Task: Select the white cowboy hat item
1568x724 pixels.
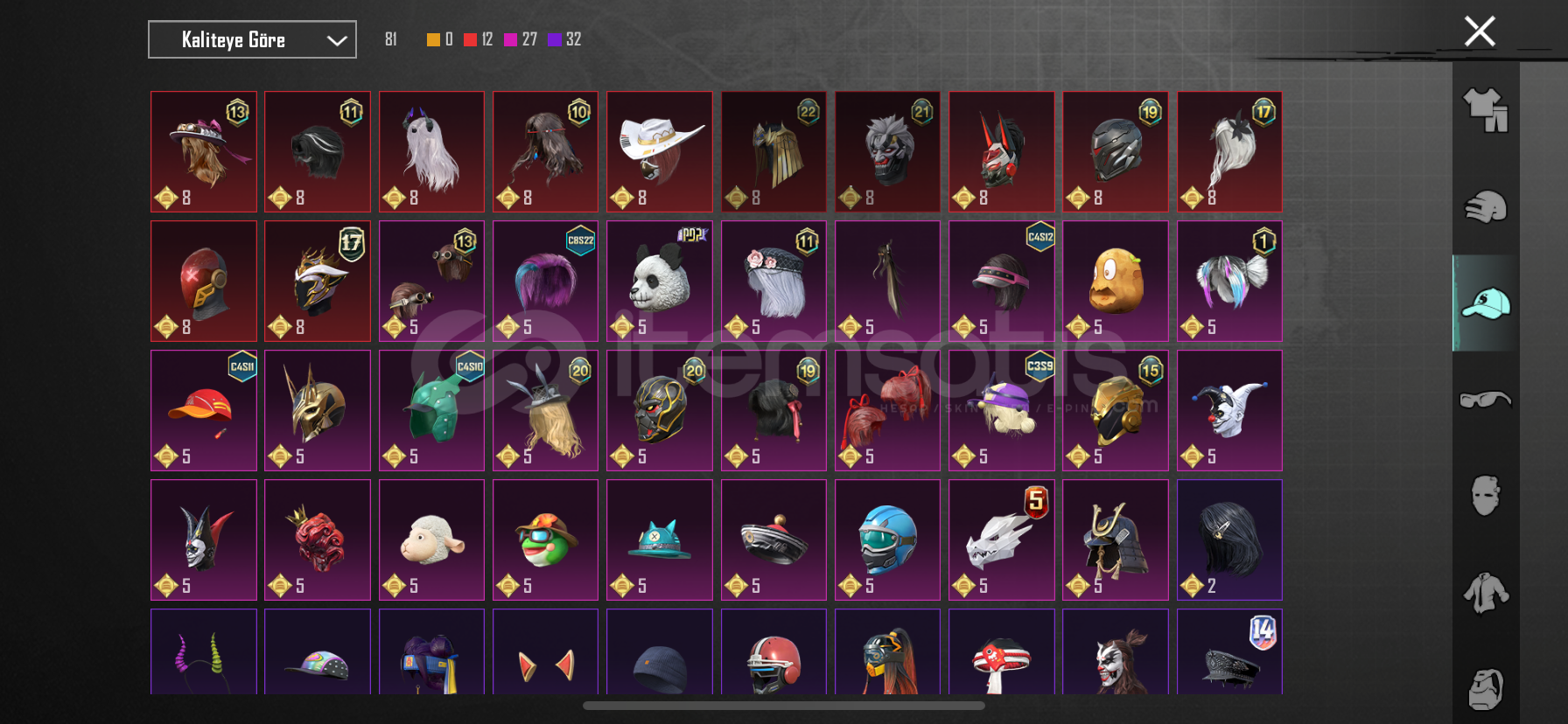Action: 660,151
